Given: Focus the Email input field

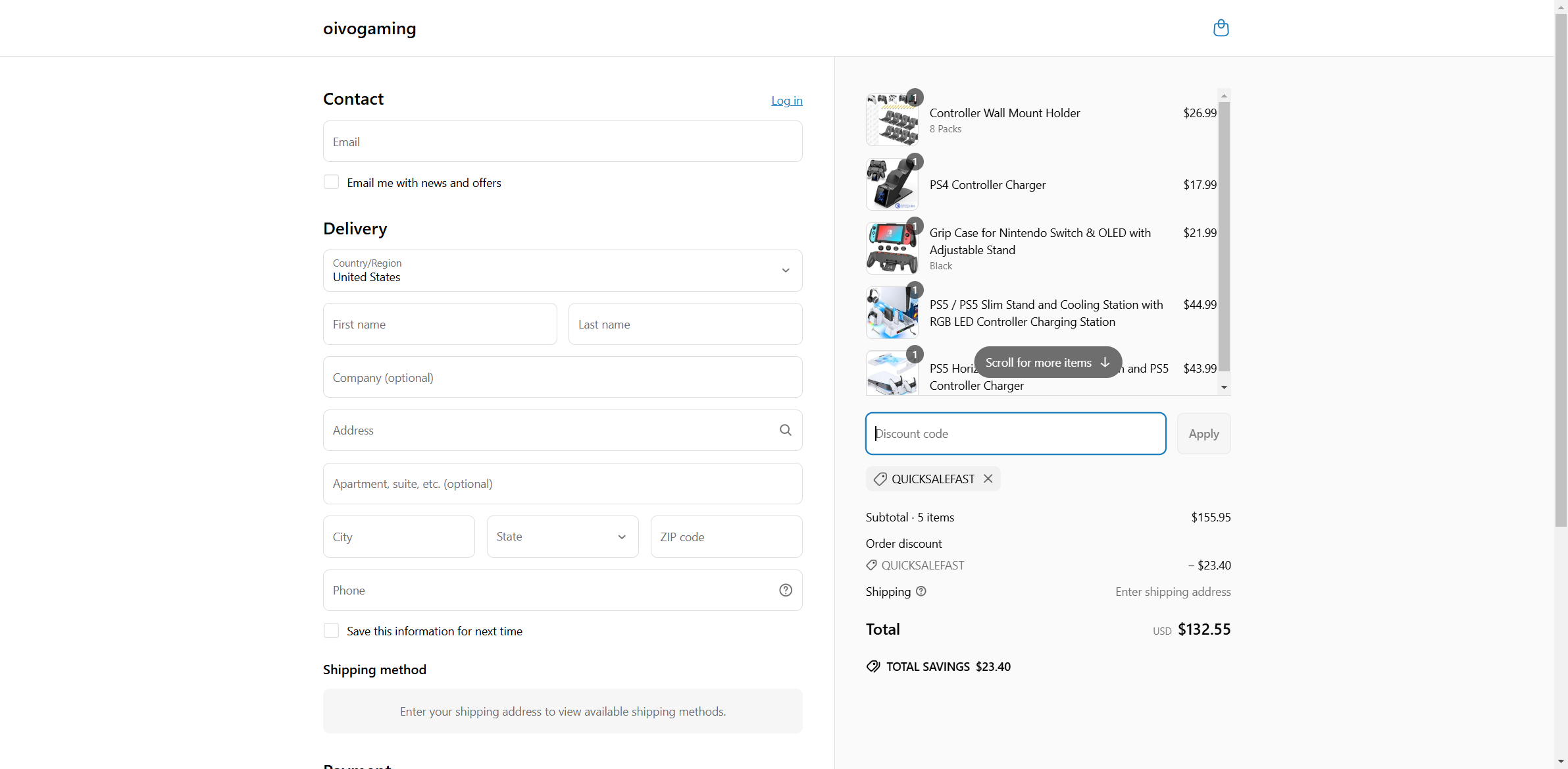Looking at the screenshot, I should [x=563, y=141].
